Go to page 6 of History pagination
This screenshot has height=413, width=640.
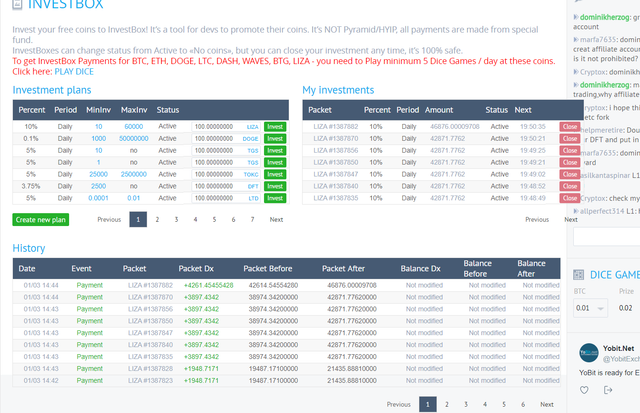click(523, 404)
